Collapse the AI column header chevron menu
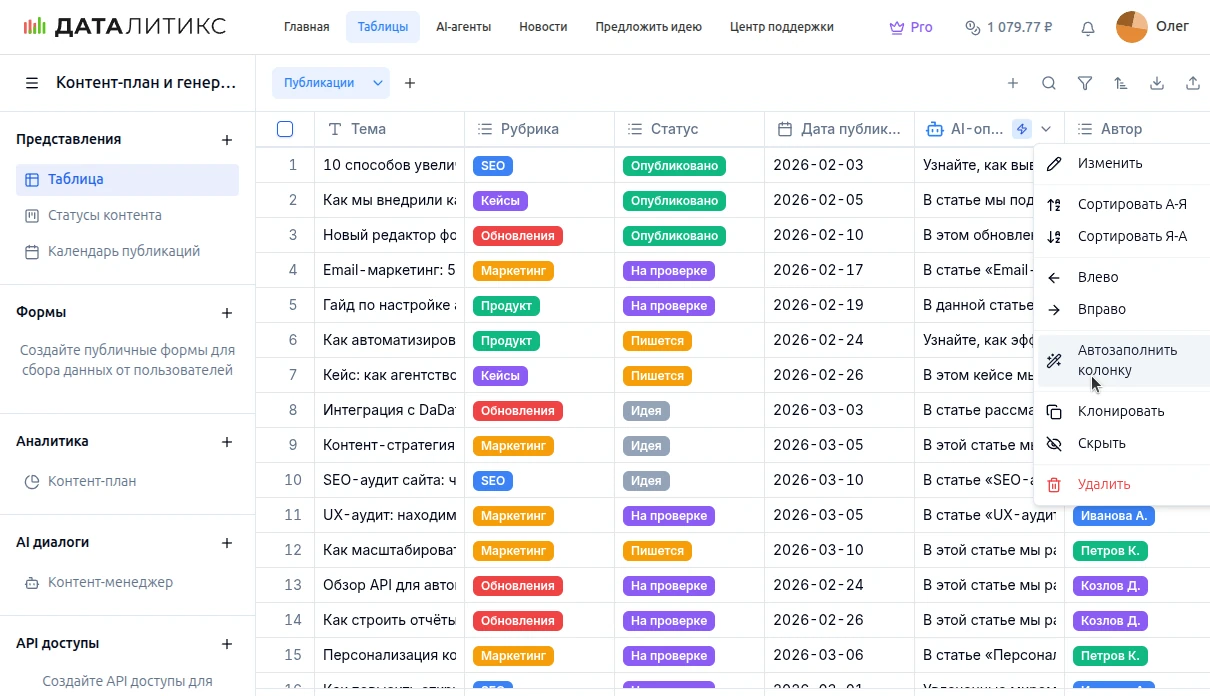Image resolution: width=1210 pixels, height=696 pixels. 1046,129
